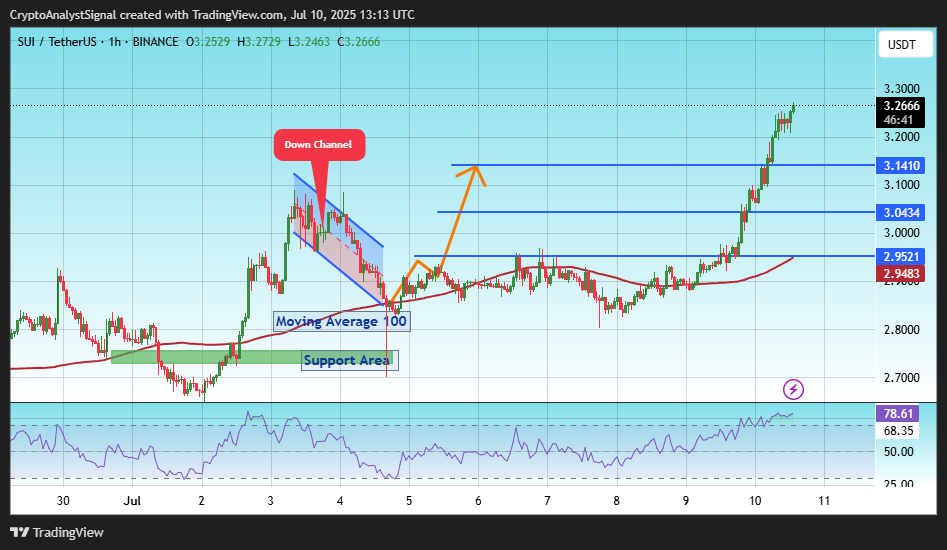
Task: Click the 2.8000 price axis label
Action: coord(901,330)
